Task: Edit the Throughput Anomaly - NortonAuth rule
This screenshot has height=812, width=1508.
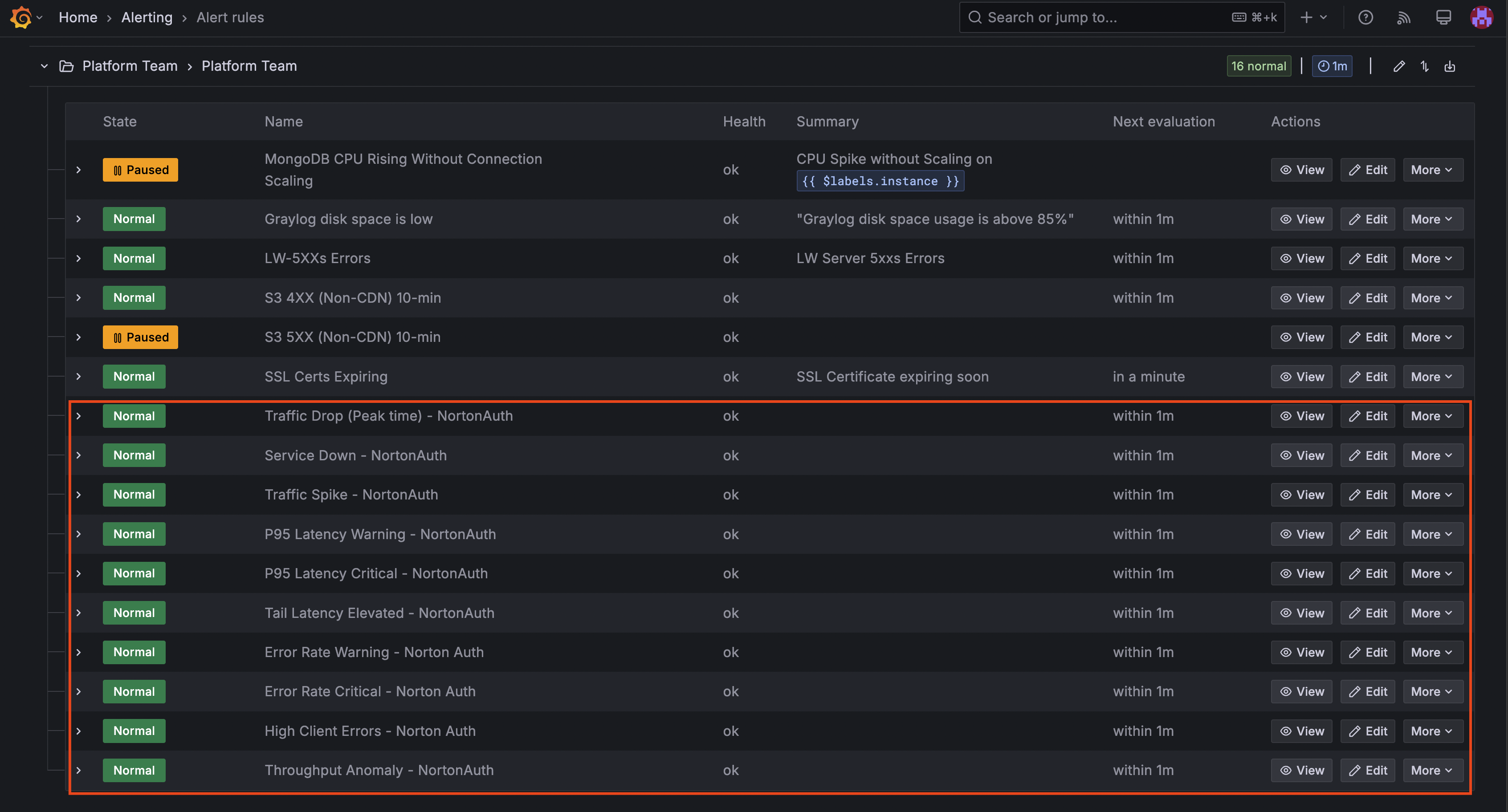Action: point(1368,770)
